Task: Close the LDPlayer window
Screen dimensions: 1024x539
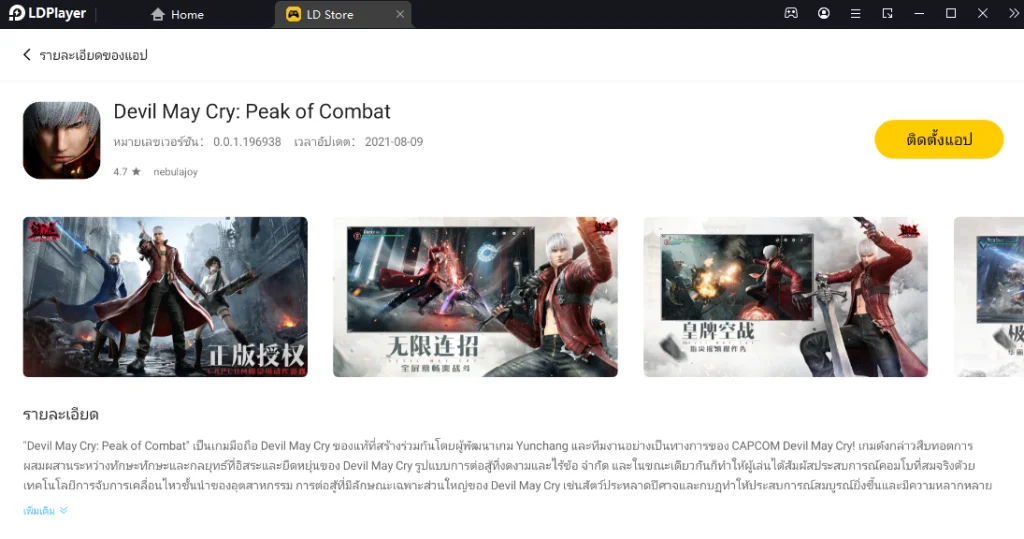Action: click(982, 13)
